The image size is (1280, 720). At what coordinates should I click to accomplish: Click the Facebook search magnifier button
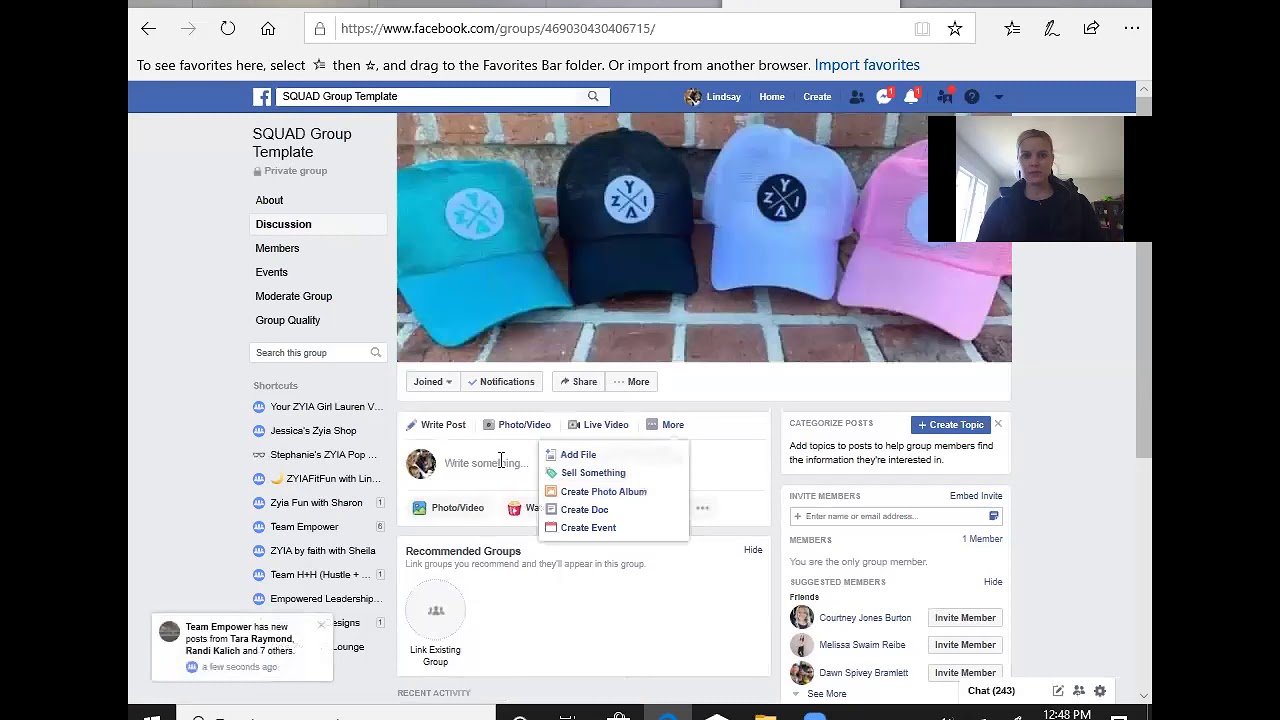point(593,97)
